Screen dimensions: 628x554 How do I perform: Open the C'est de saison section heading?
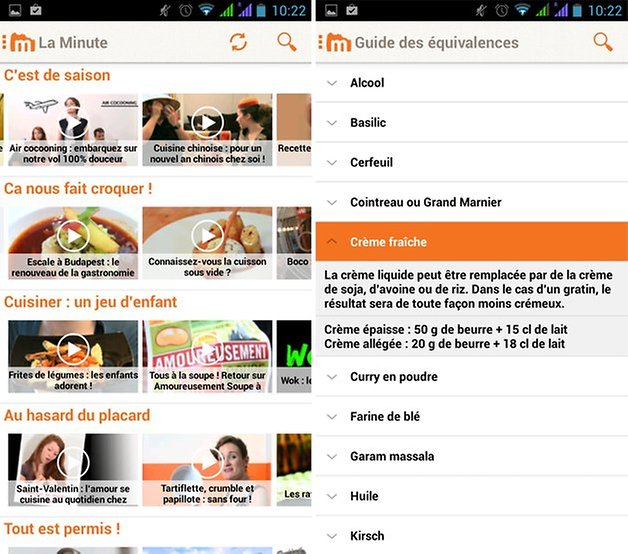coord(57,75)
